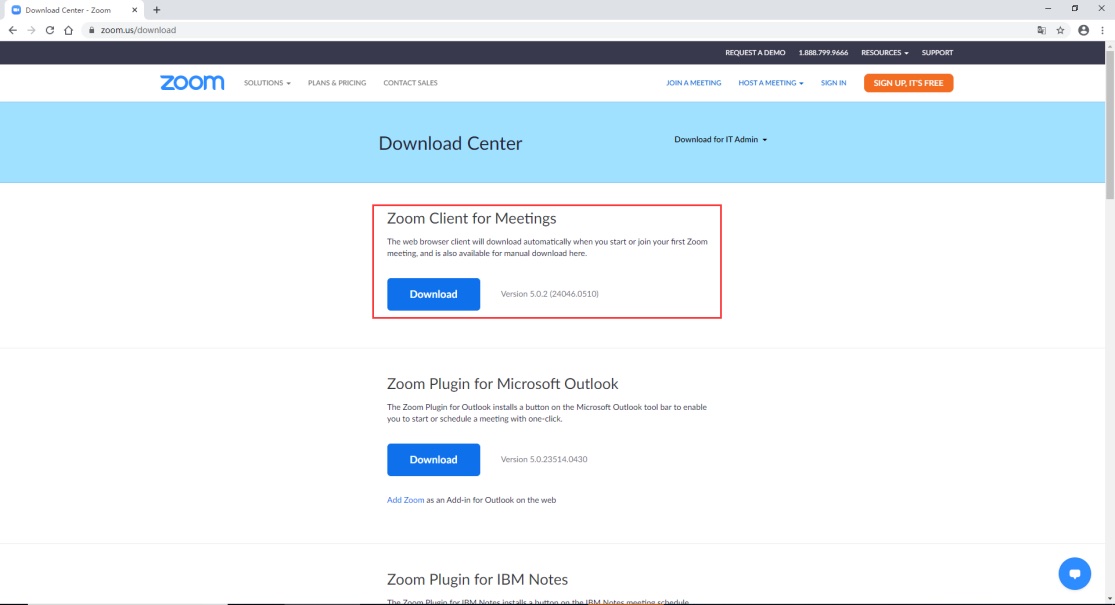Viewport: 1115px width, 605px height.
Task: Click the translate page icon
Action: tap(1041, 30)
